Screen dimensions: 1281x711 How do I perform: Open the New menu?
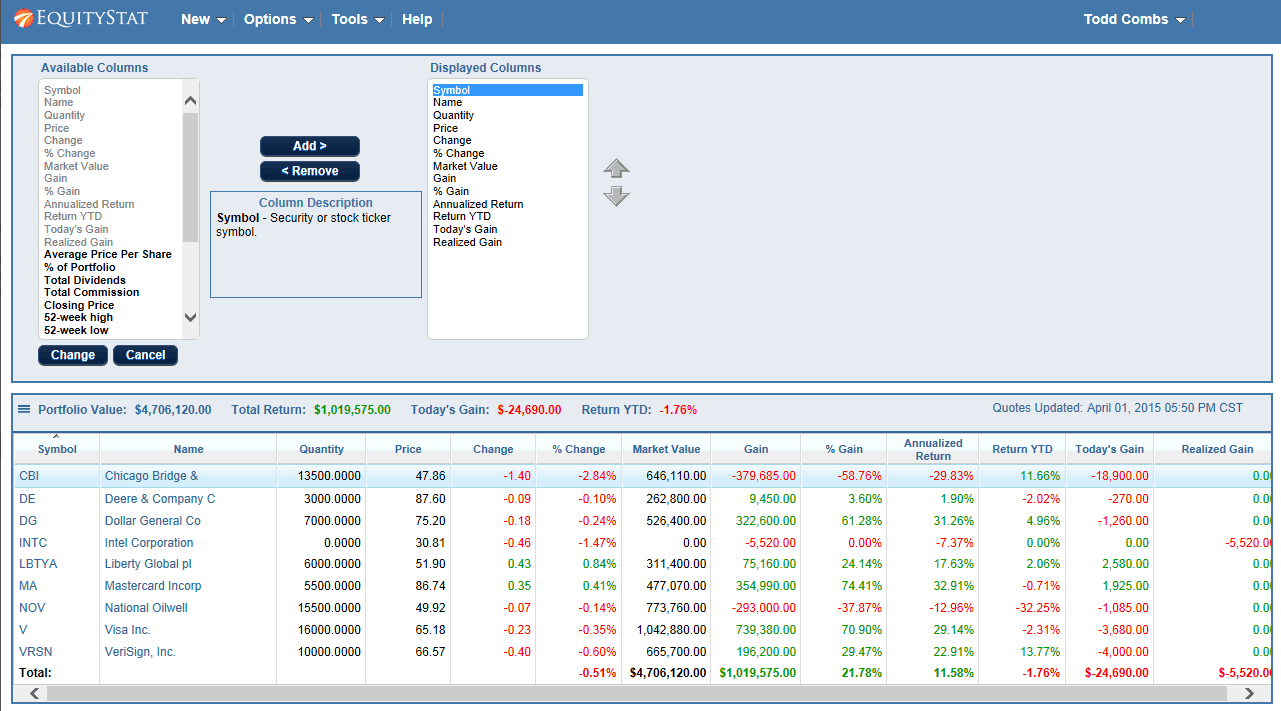(x=204, y=19)
